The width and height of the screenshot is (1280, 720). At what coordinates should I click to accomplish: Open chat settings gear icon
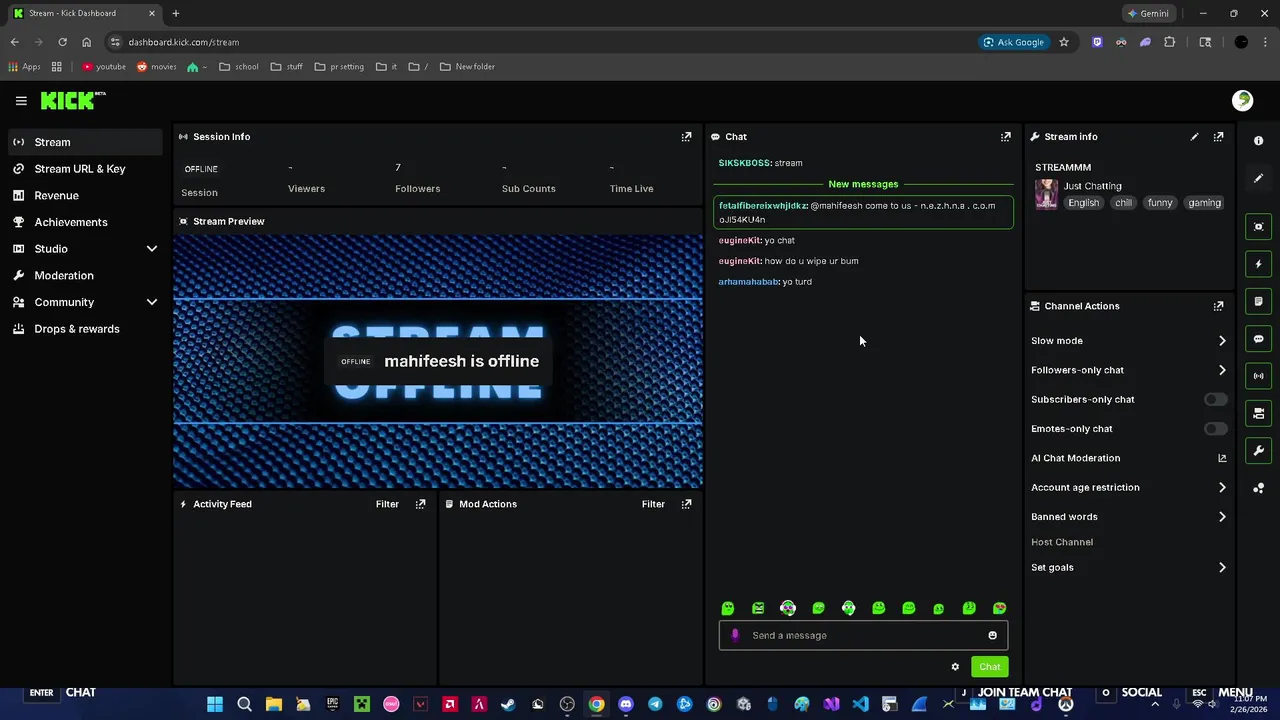click(x=955, y=667)
